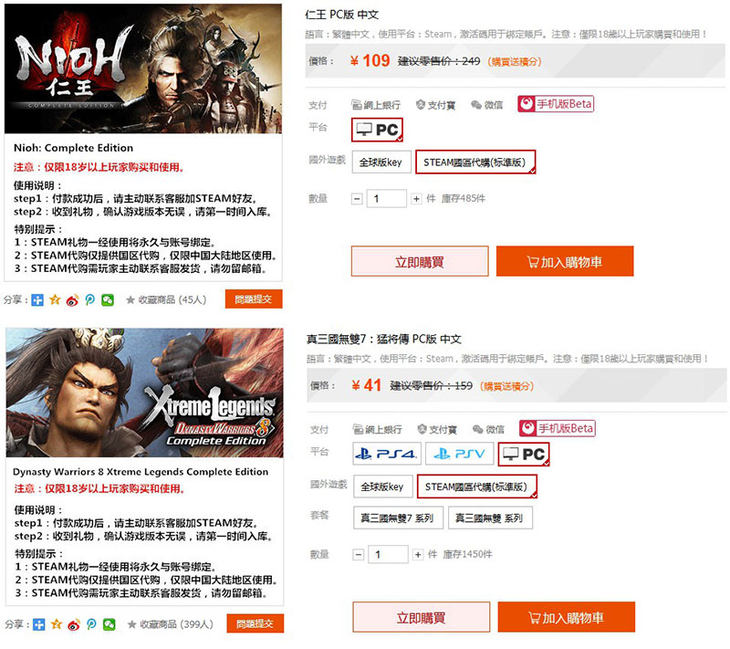
Task: Increase Nioh quantity with the plus button
Action: point(416,199)
